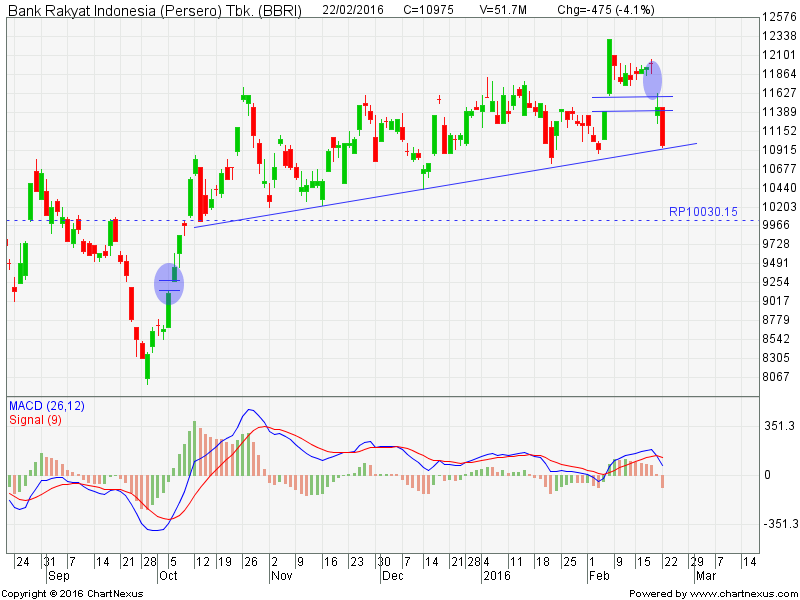Screen dimensions: 800x600
Task: Click the 12576 top price axis label
Action: 778,17
